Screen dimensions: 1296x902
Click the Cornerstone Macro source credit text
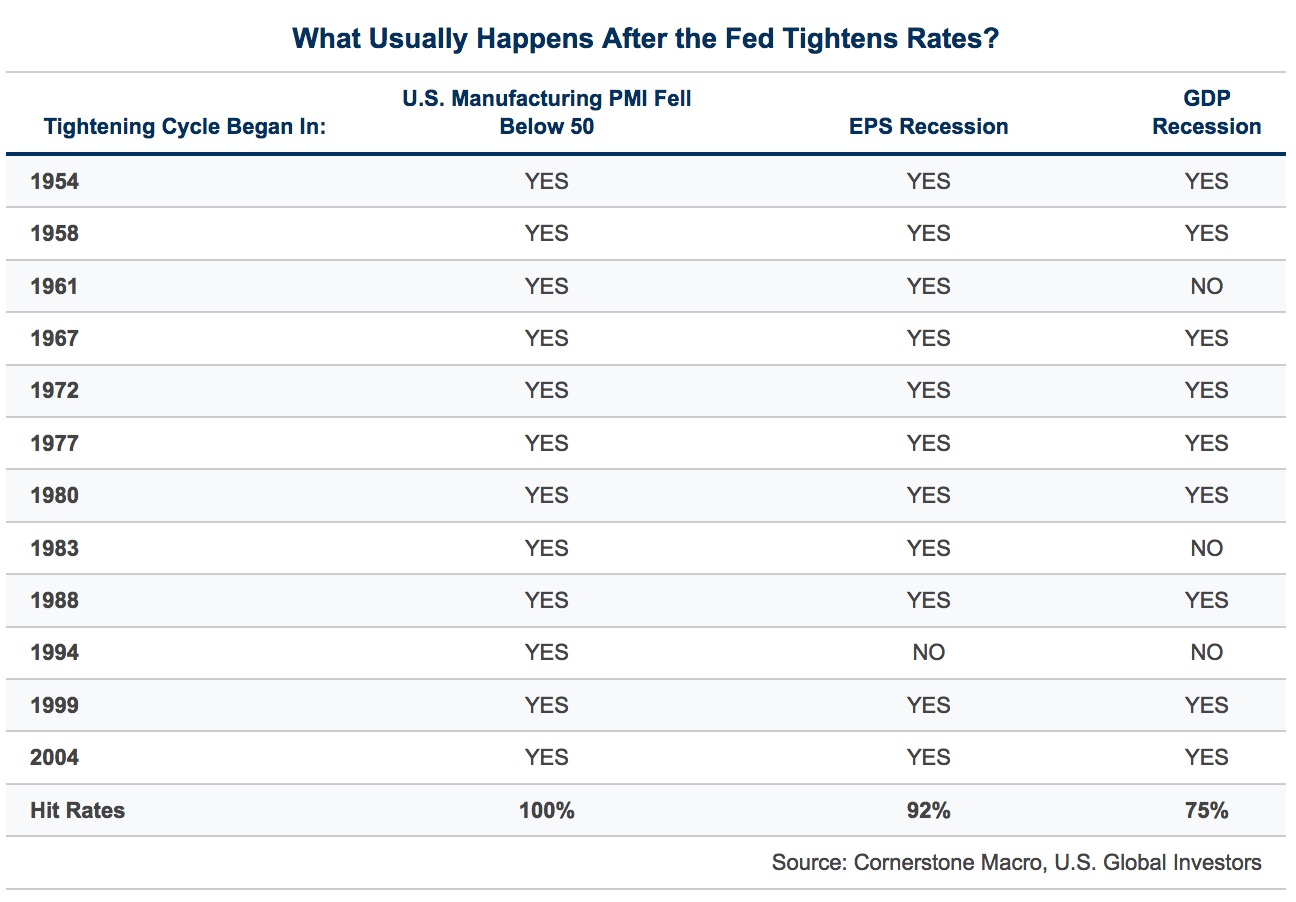coord(1016,862)
